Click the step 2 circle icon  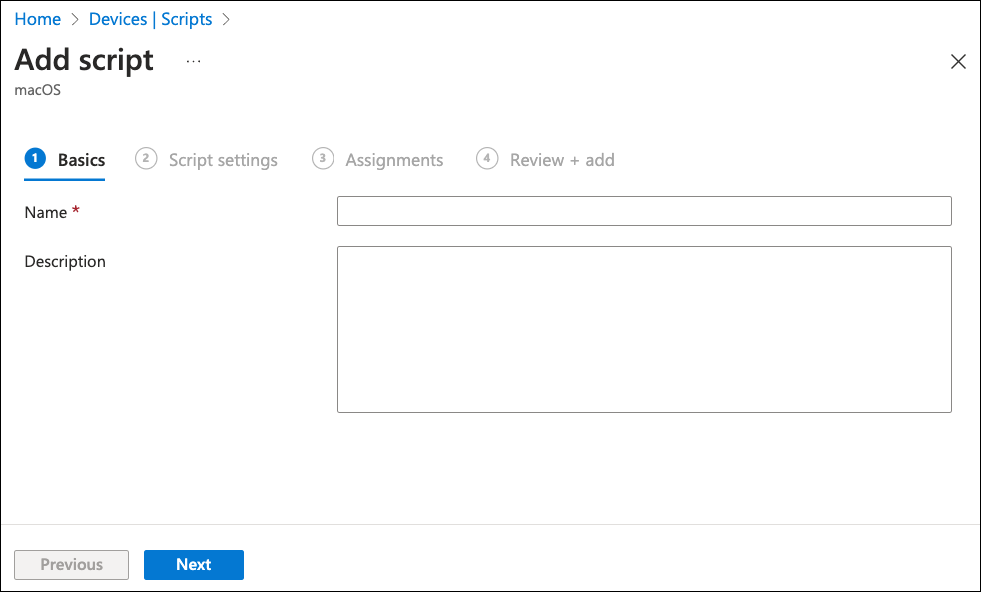[x=146, y=159]
